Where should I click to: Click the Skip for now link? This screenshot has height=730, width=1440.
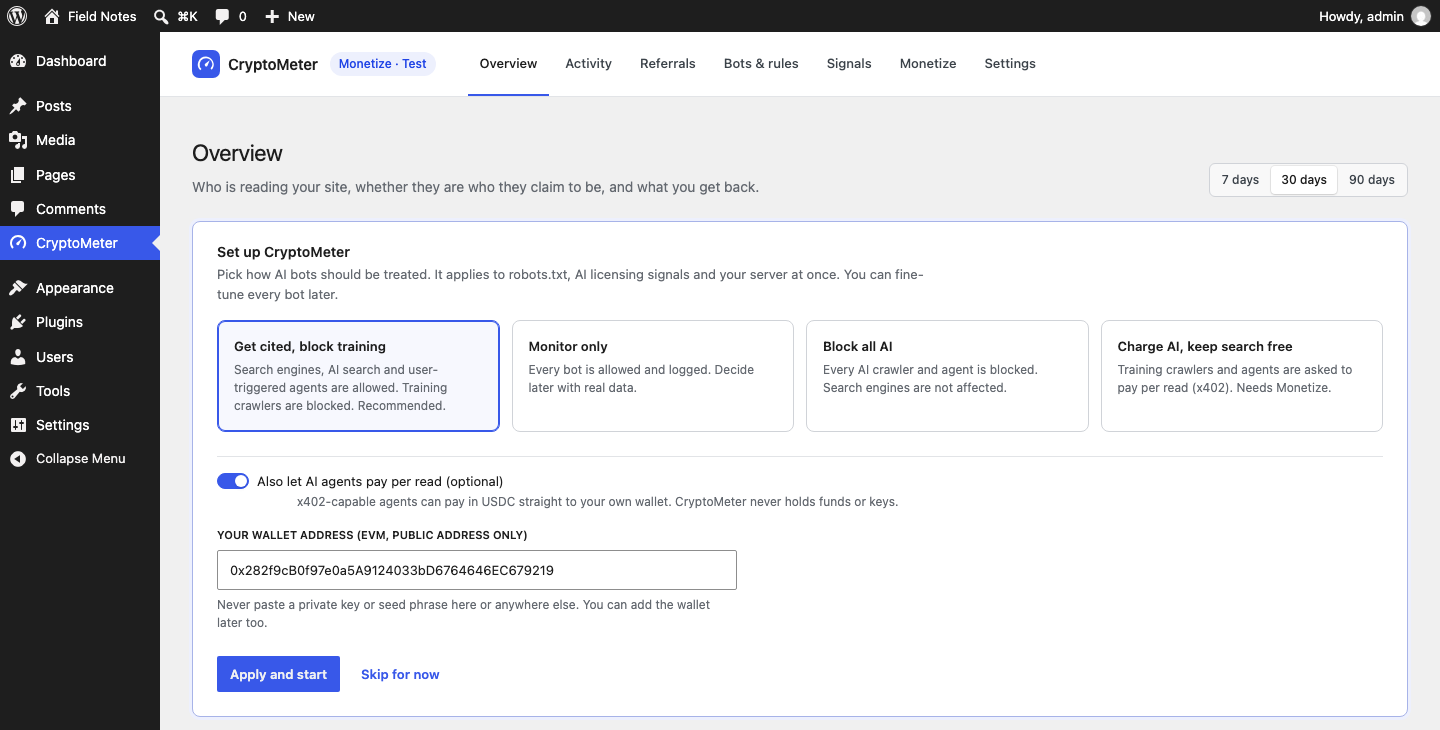tap(400, 674)
